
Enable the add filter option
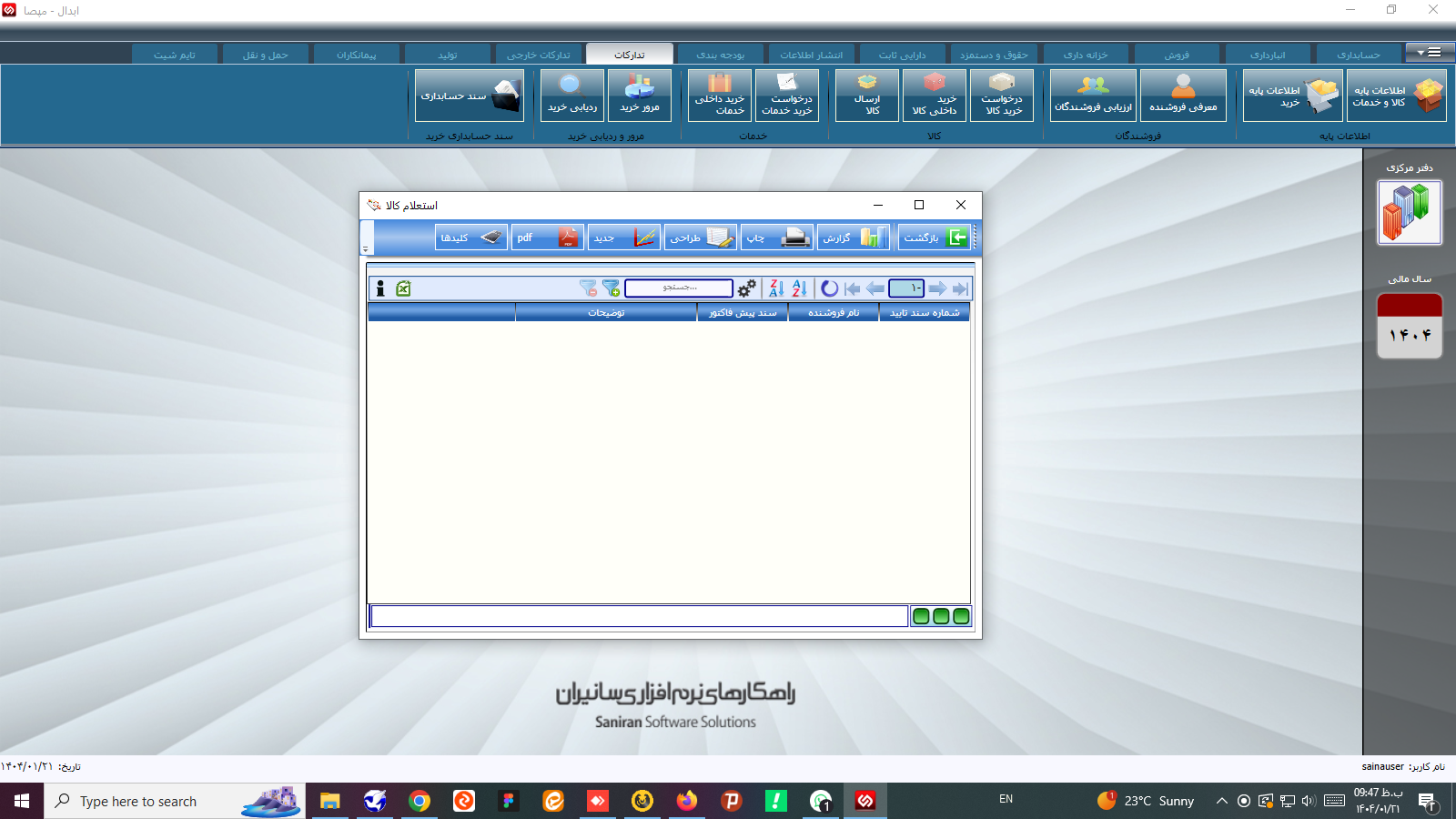coord(611,288)
